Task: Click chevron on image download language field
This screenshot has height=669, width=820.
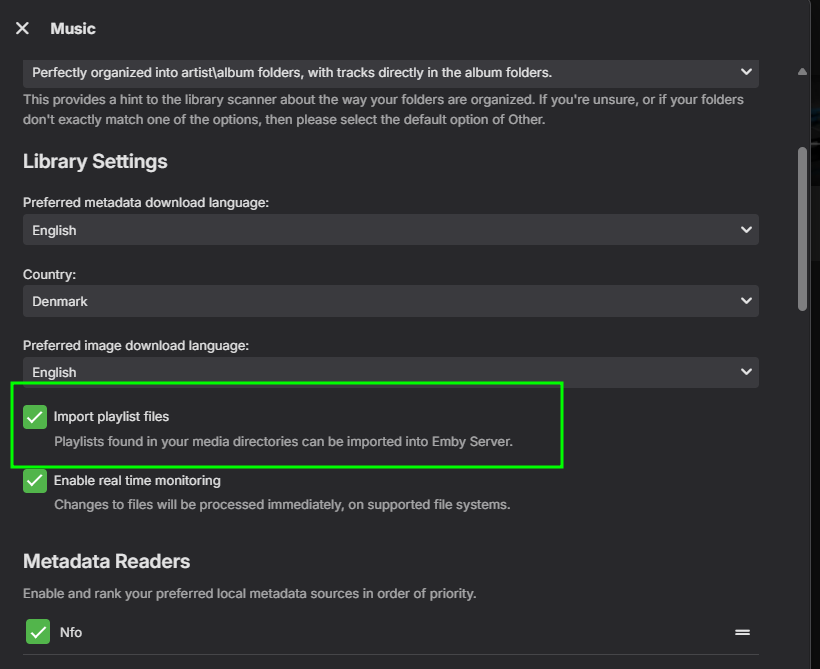Action: [746, 372]
